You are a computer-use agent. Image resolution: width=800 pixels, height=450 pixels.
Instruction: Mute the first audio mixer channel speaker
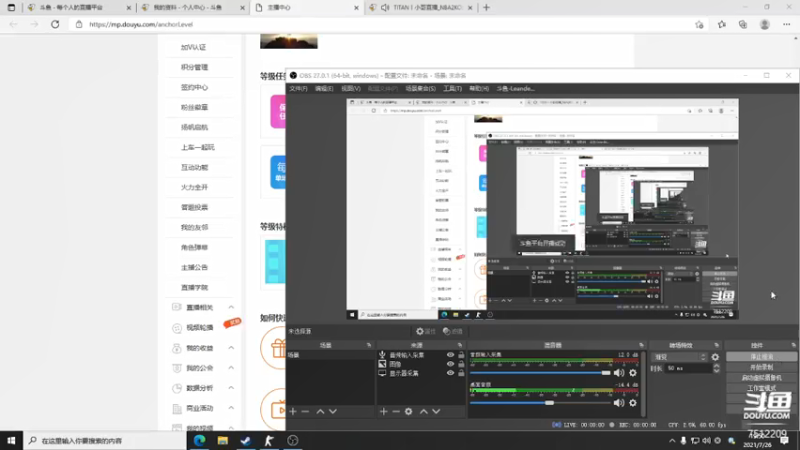[x=619, y=373]
